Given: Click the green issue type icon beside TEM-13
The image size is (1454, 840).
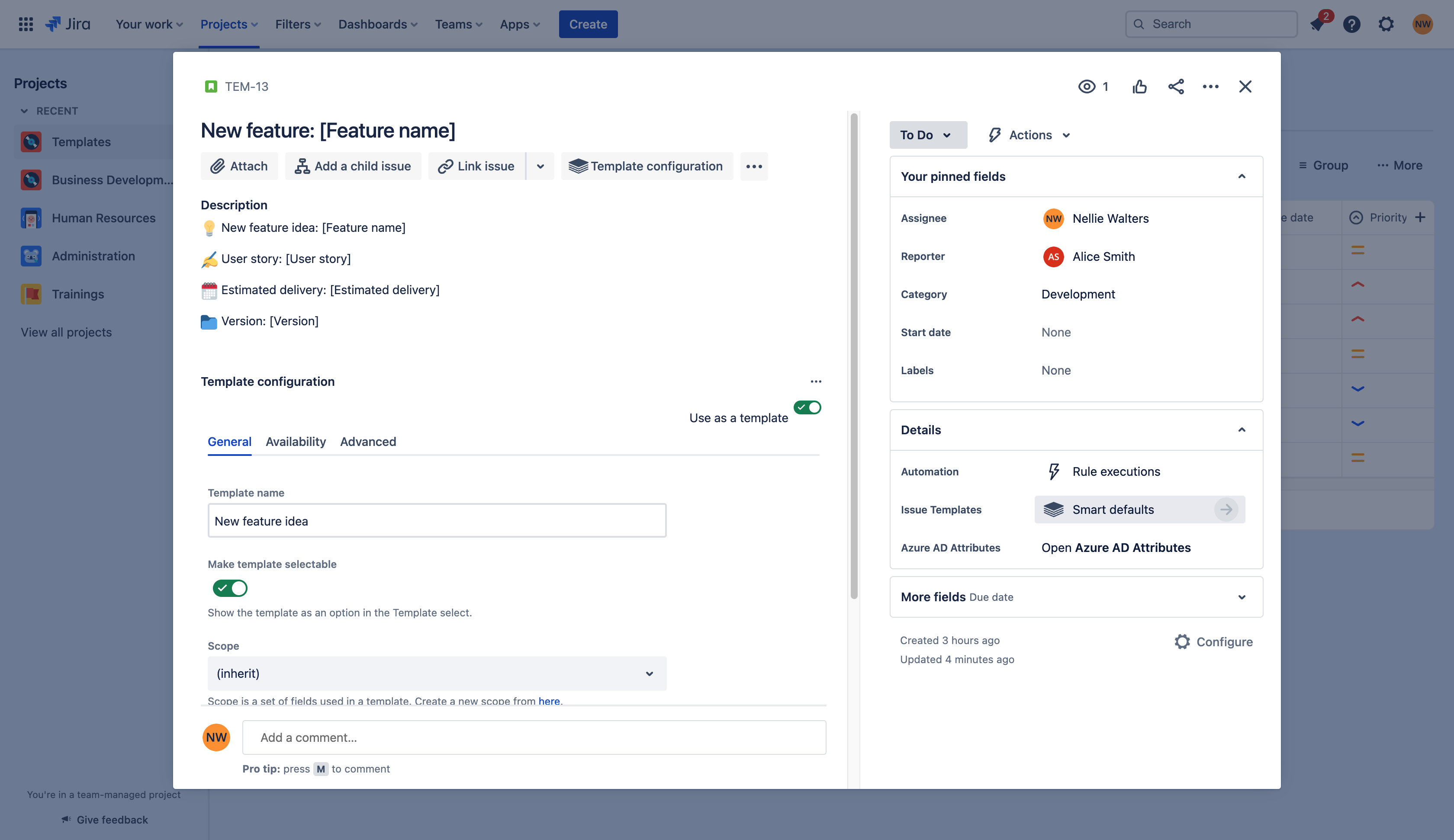Looking at the screenshot, I should point(211,87).
